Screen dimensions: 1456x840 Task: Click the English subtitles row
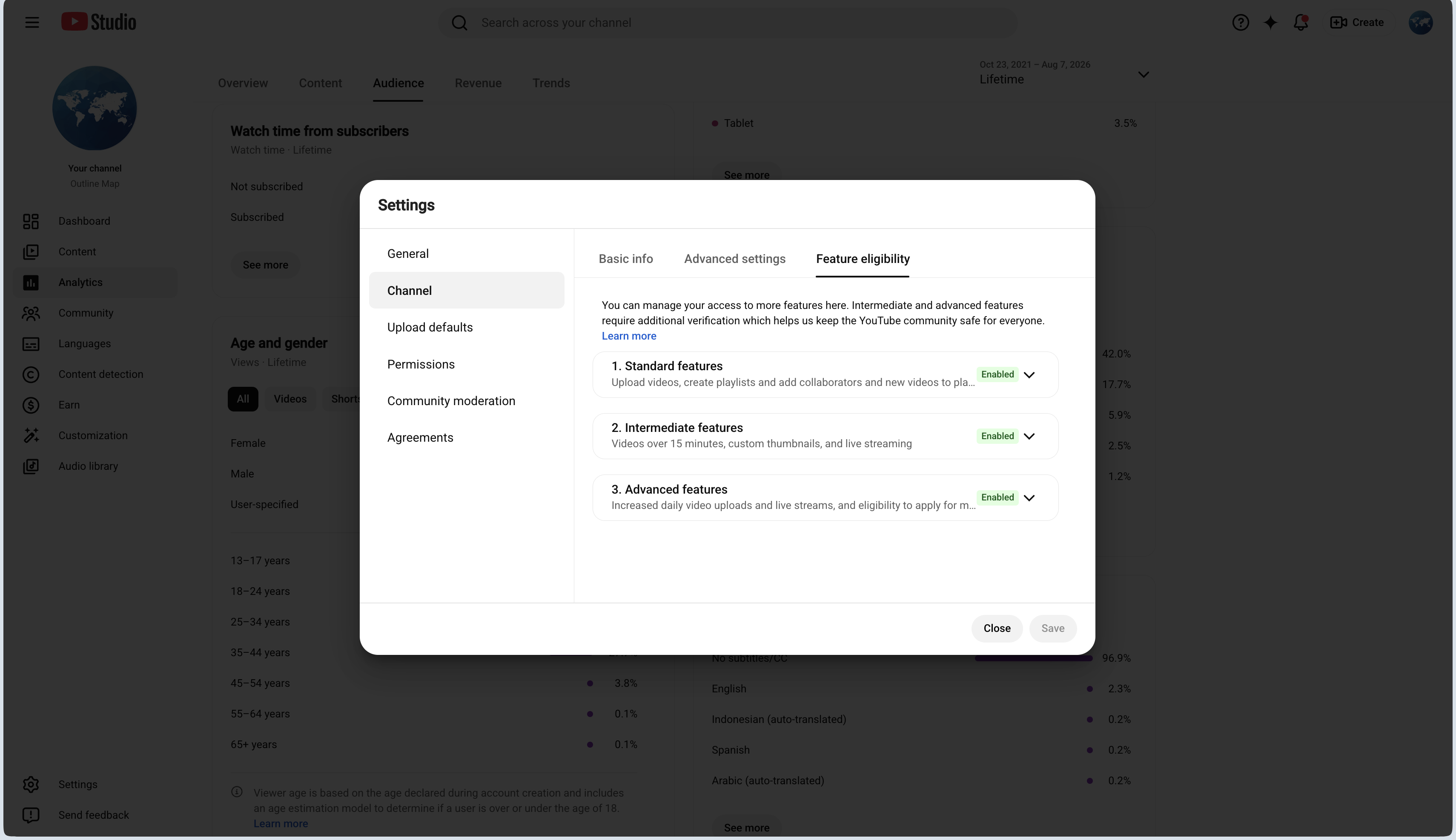[x=921, y=689]
